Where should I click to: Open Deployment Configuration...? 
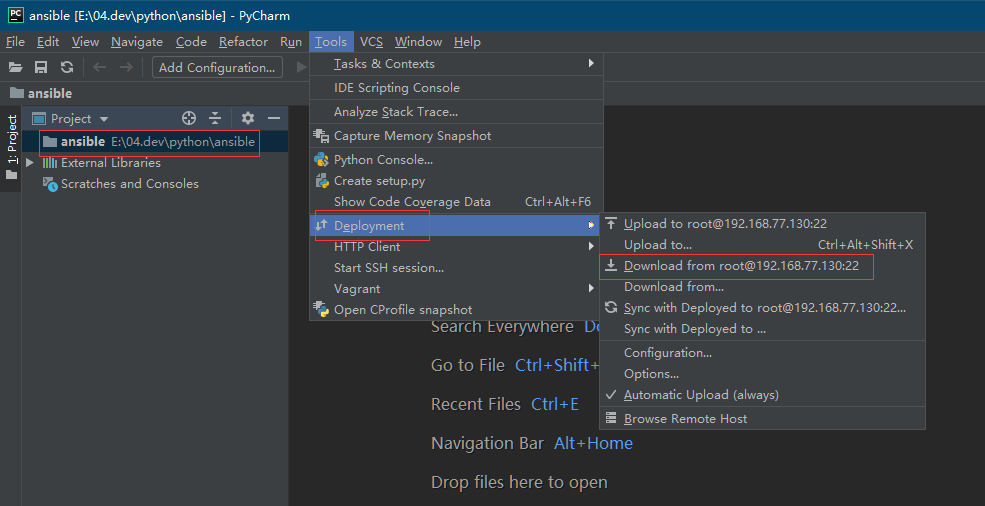(763, 353)
